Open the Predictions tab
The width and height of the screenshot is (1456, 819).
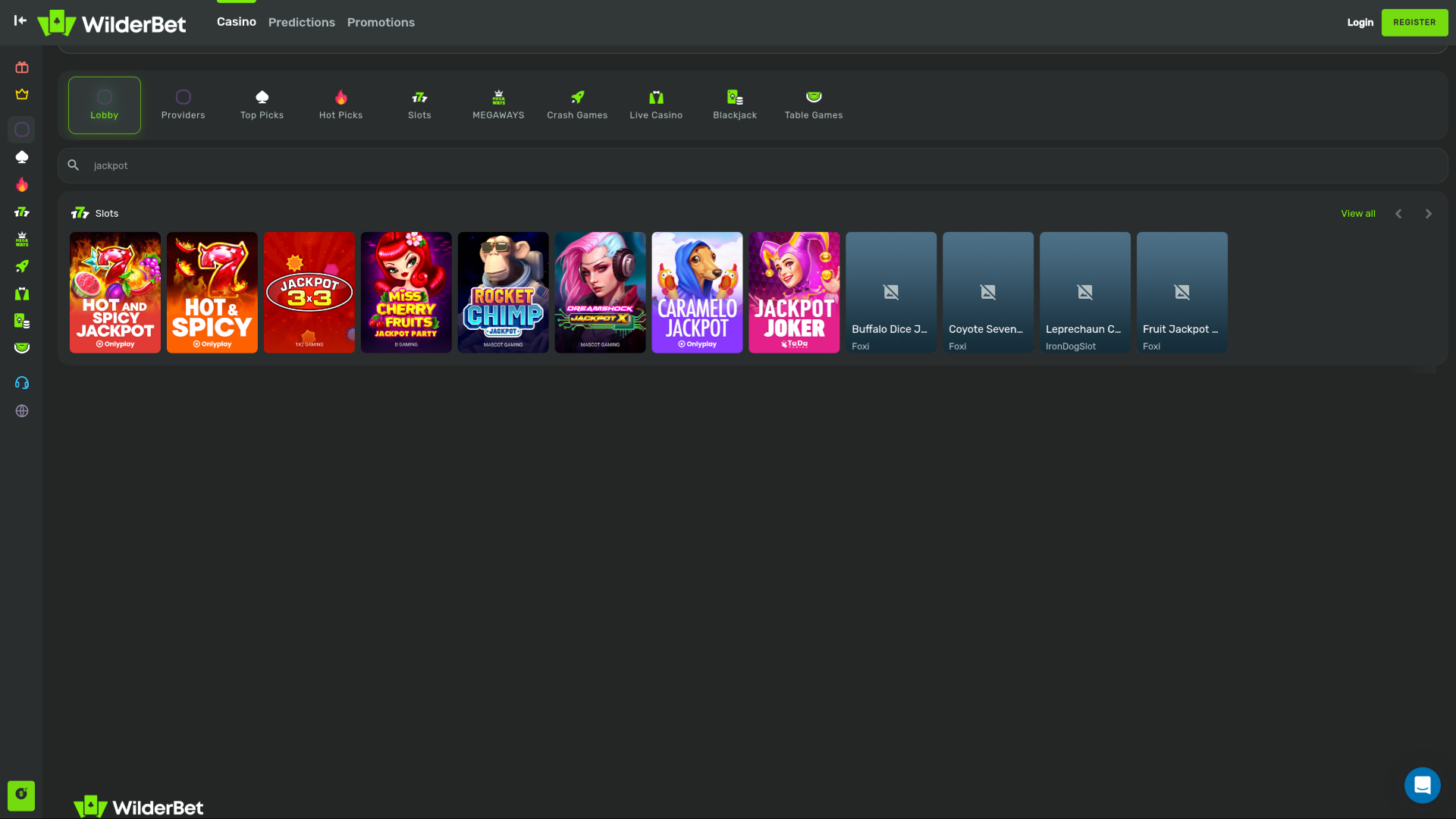coord(302,23)
